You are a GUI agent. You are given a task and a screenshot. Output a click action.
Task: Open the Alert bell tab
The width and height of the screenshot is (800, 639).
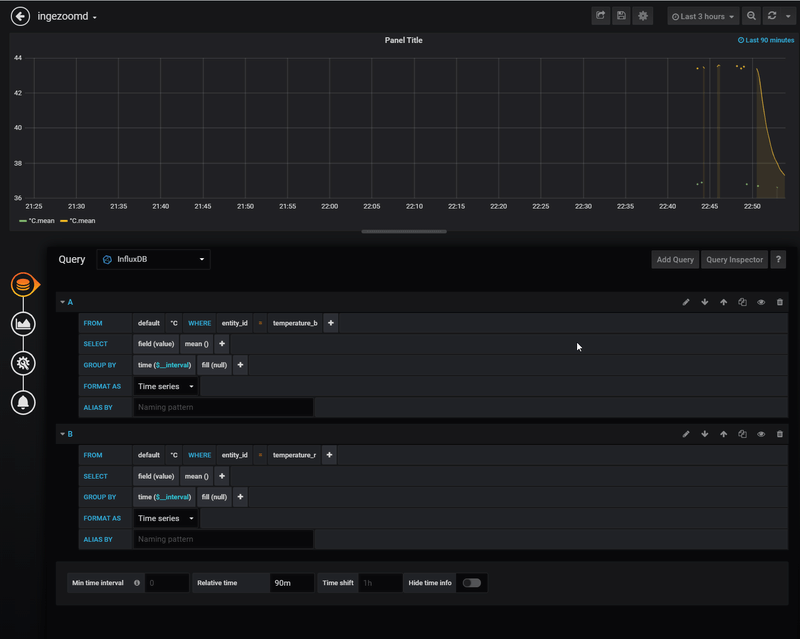[23, 402]
